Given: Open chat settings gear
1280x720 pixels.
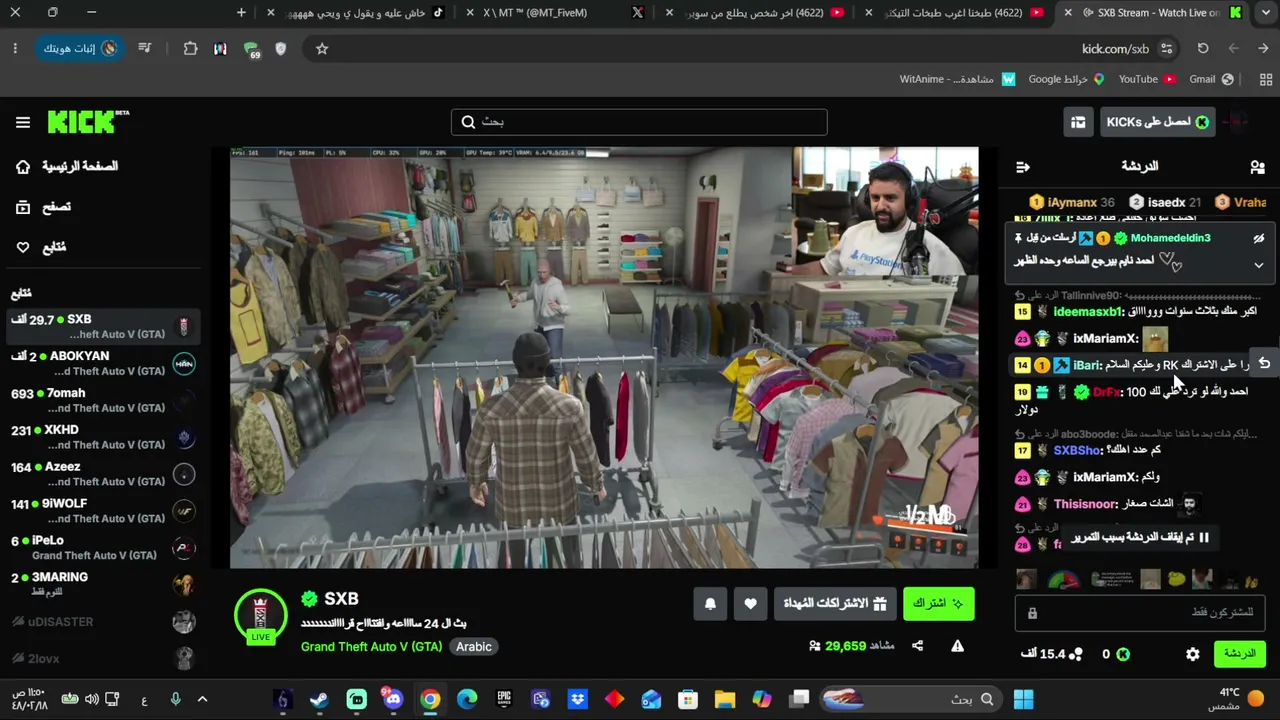Looking at the screenshot, I should (1193, 654).
